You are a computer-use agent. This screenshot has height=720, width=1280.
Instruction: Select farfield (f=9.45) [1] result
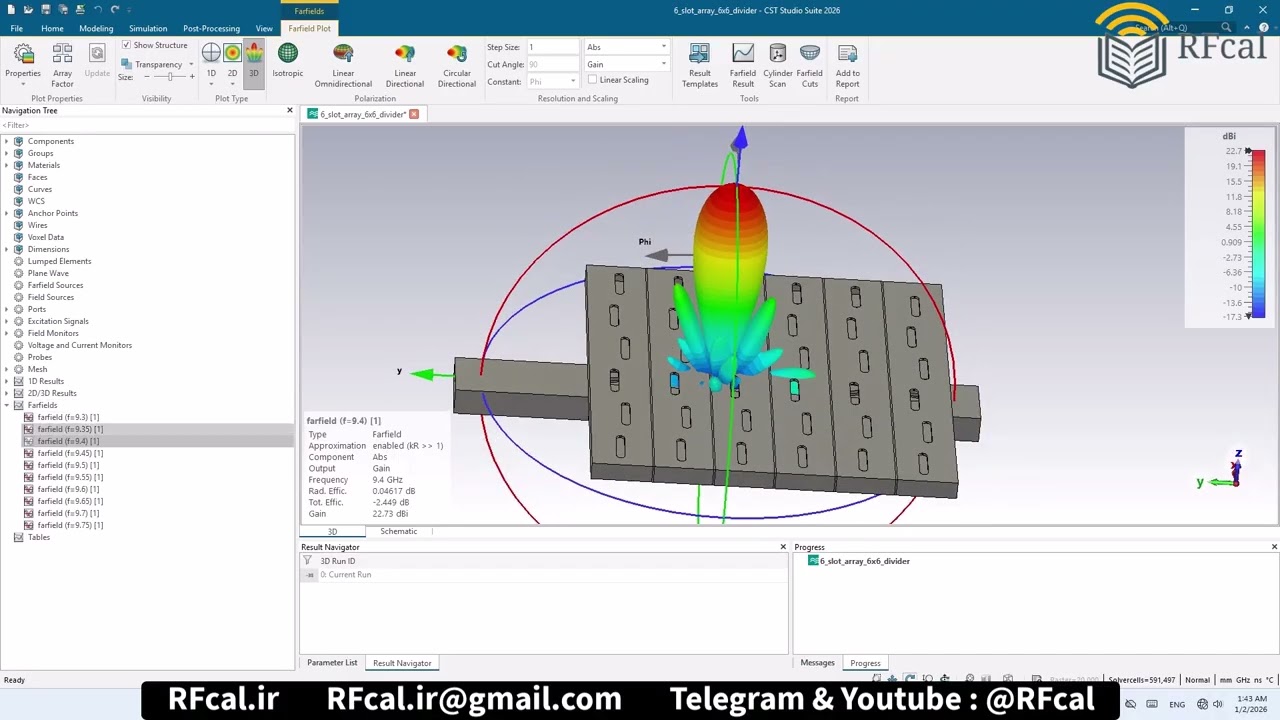coord(70,453)
